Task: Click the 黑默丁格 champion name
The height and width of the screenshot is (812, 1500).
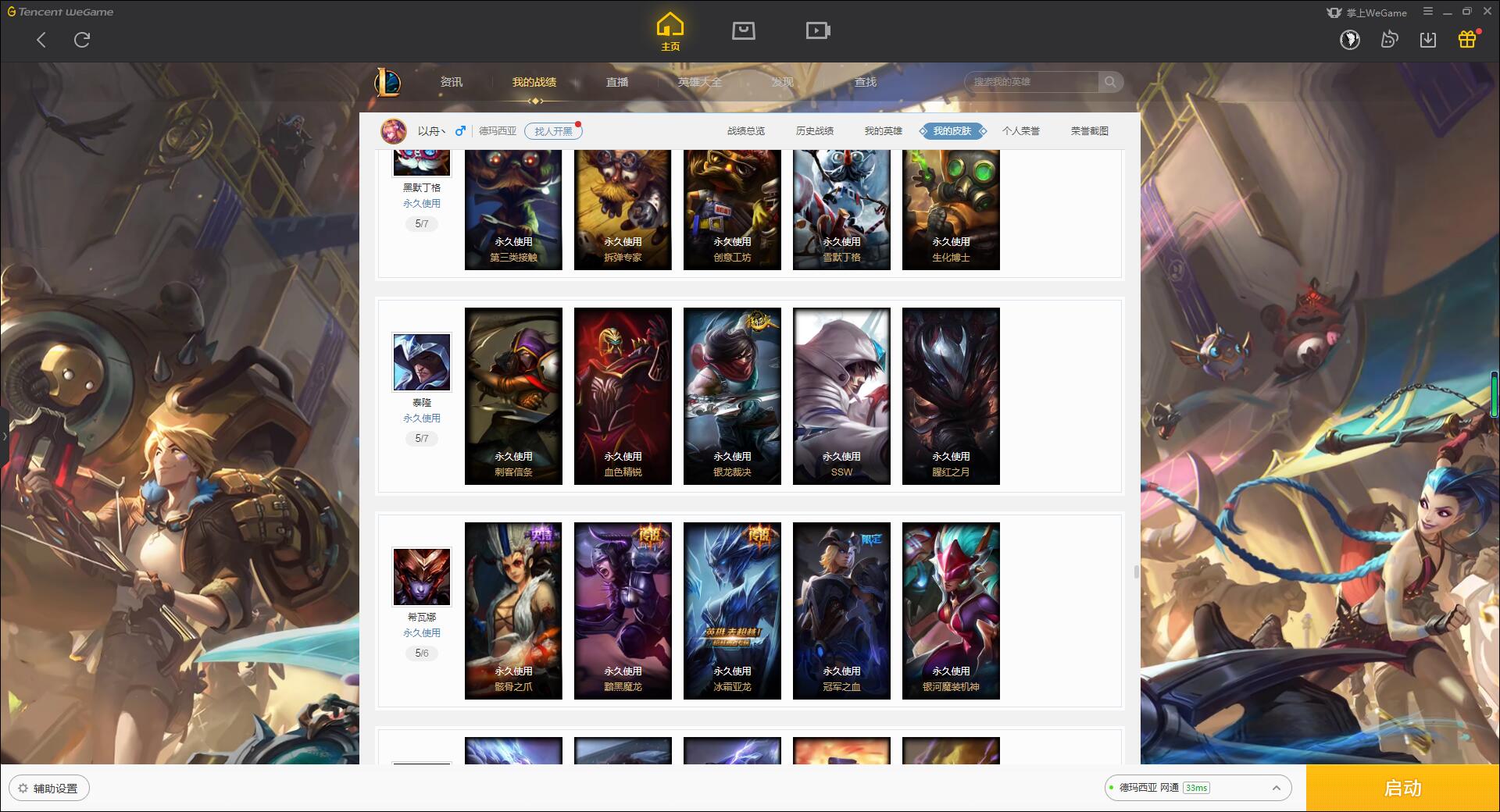Action: (x=422, y=188)
